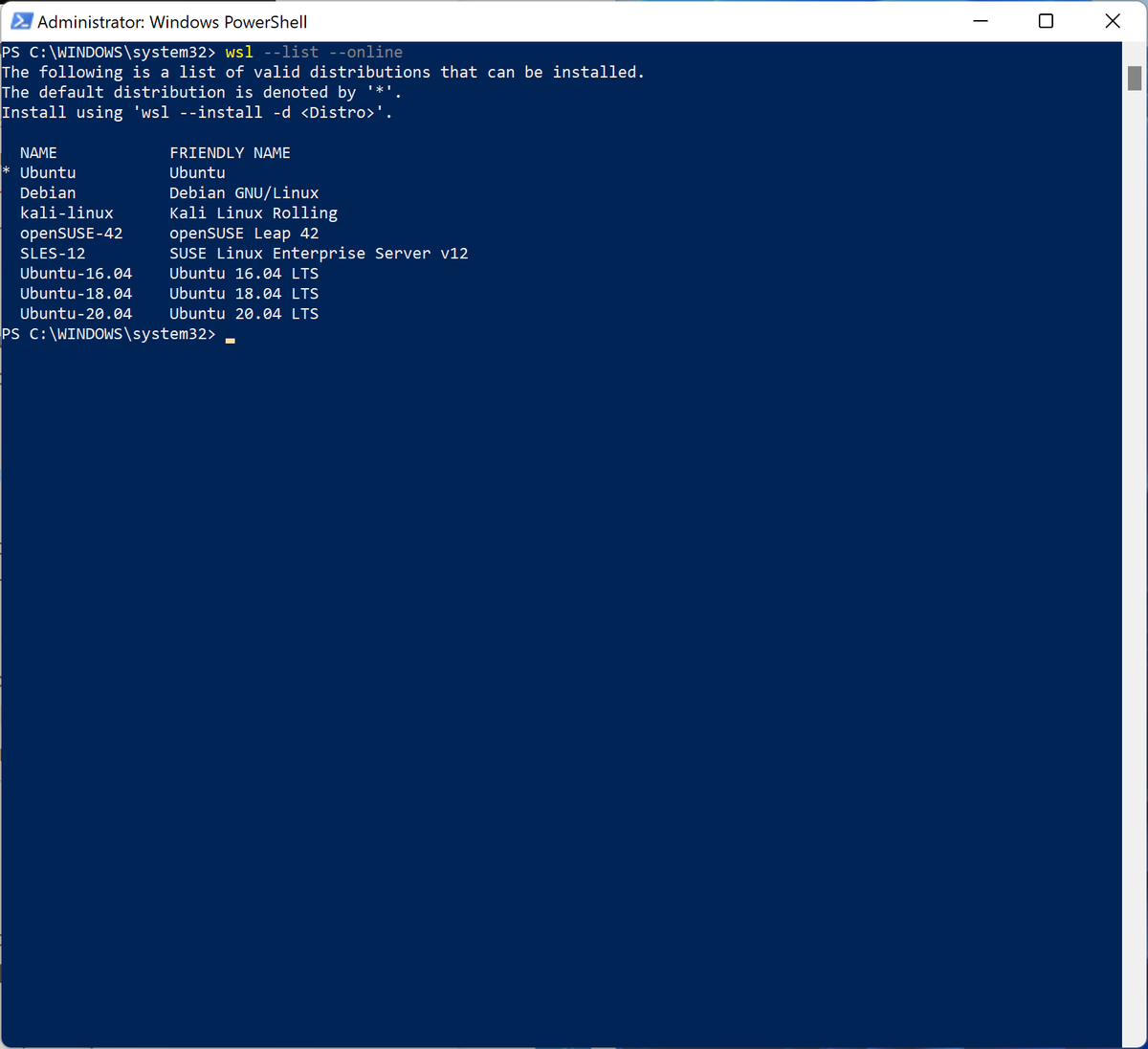The height and width of the screenshot is (1049, 1148).
Task: Select the FRIENDLY NAME column header text
Action: pyautogui.click(x=230, y=152)
